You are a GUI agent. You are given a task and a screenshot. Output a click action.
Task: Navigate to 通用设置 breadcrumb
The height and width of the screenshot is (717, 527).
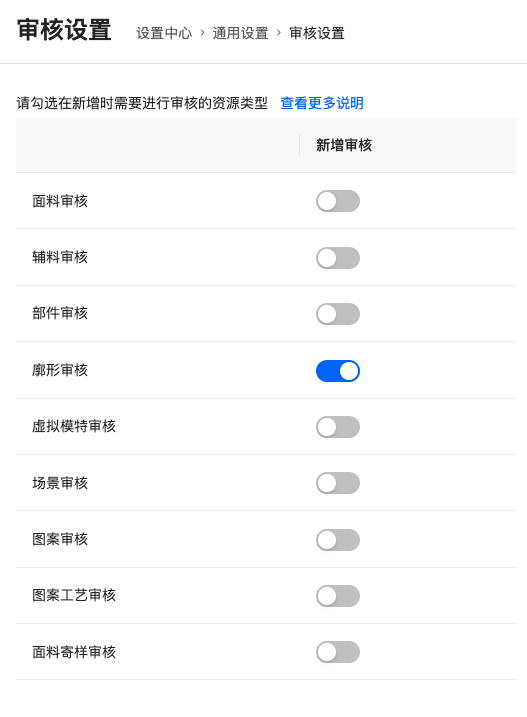(x=240, y=33)
